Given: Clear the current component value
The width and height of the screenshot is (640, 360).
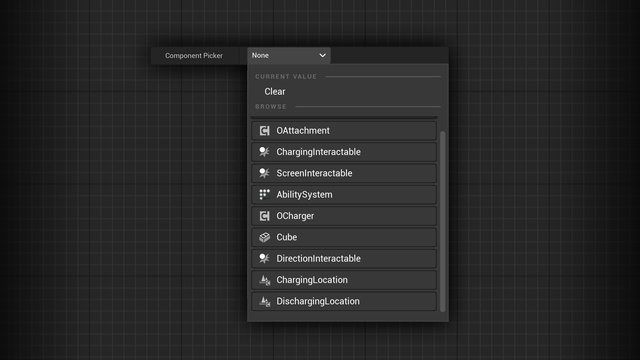Looking at the screenshot, I should 275,91.
